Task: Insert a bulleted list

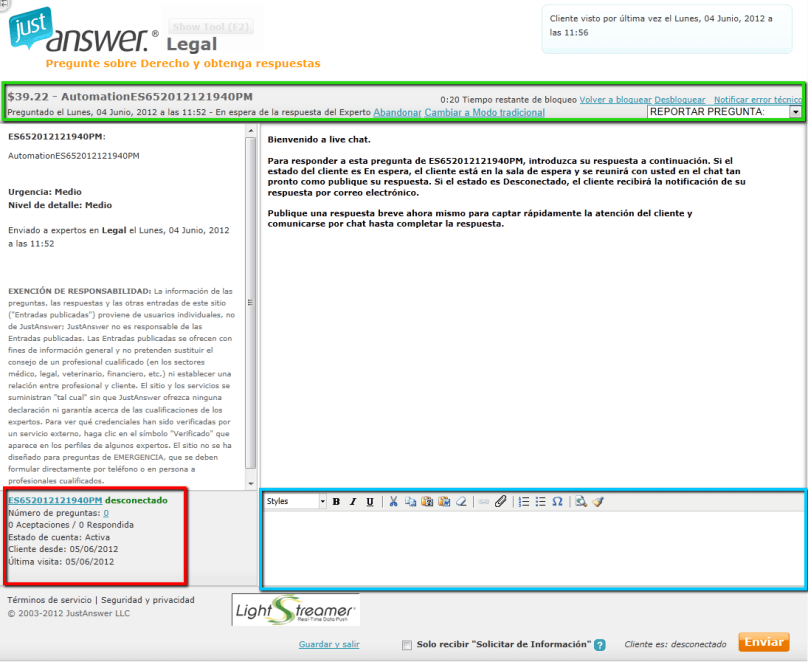Action: click(x=541, y=502)
